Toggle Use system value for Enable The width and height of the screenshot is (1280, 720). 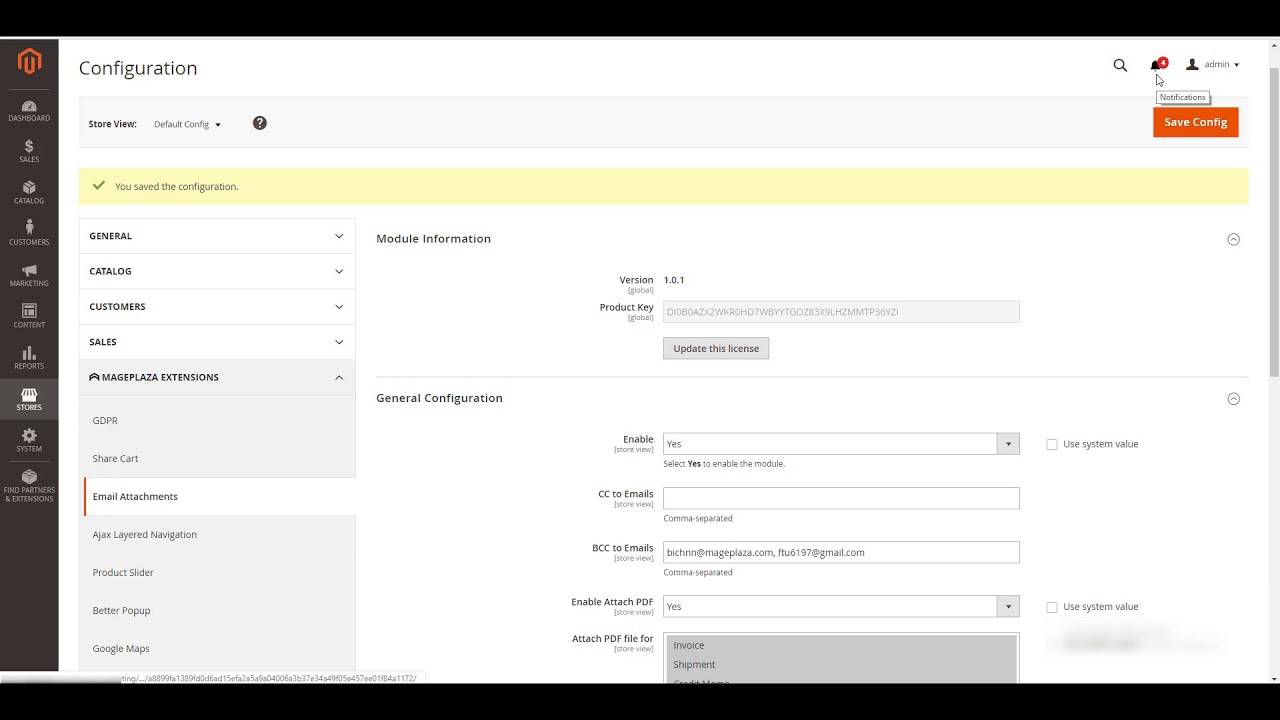(1052, 444)
